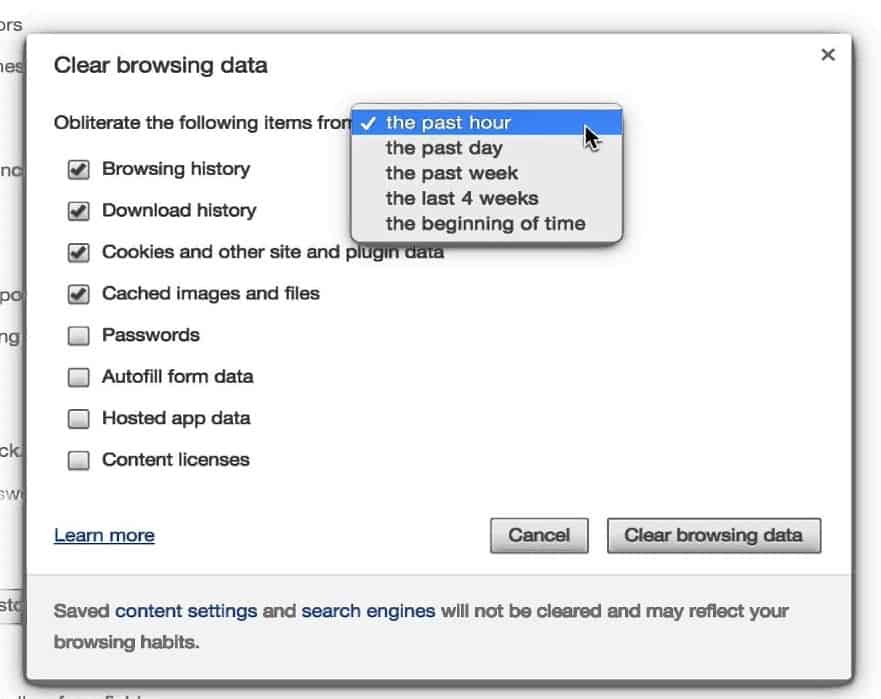
Task: Uncheck the Download history checkbox
Action: click(78, 211)
